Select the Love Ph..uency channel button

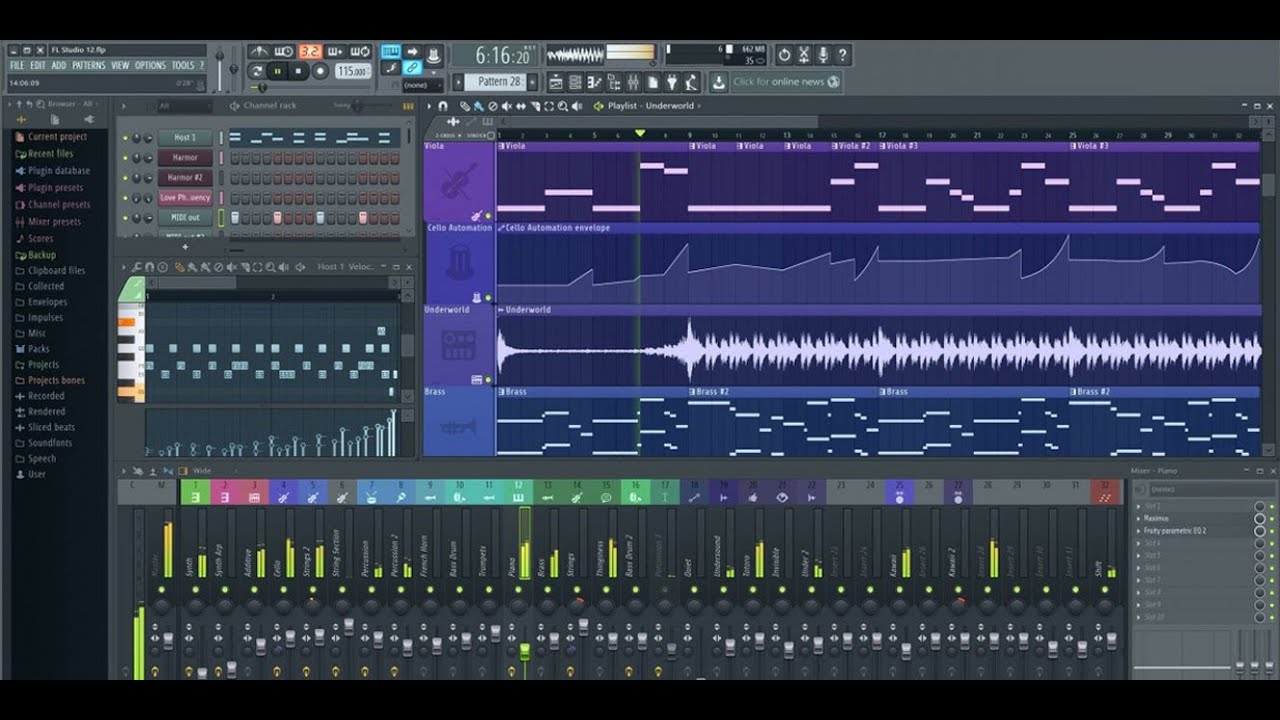pyautogui.click(x=185, y=198)
